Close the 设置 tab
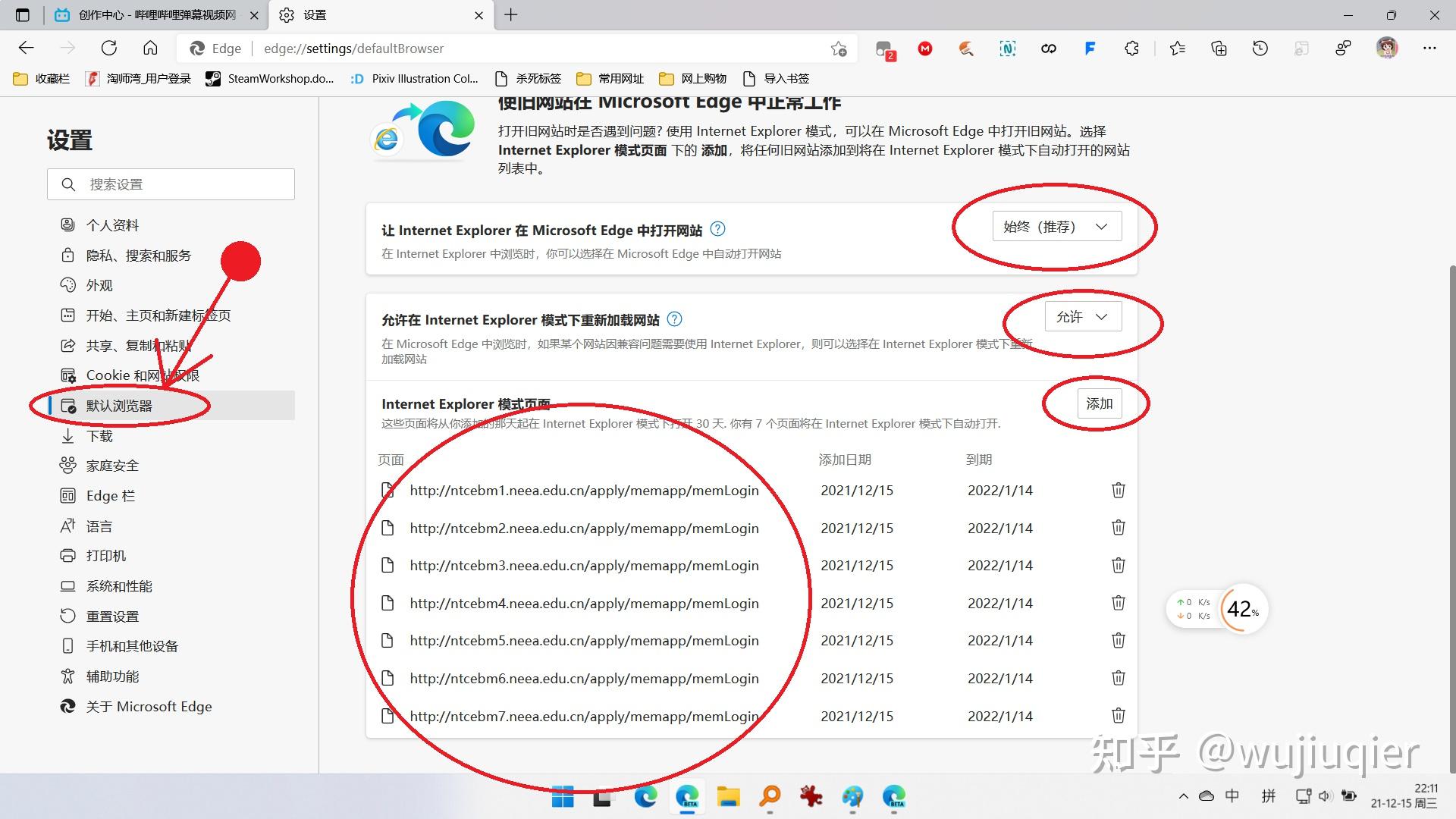 pyautogui.click(x=479, y=14)
